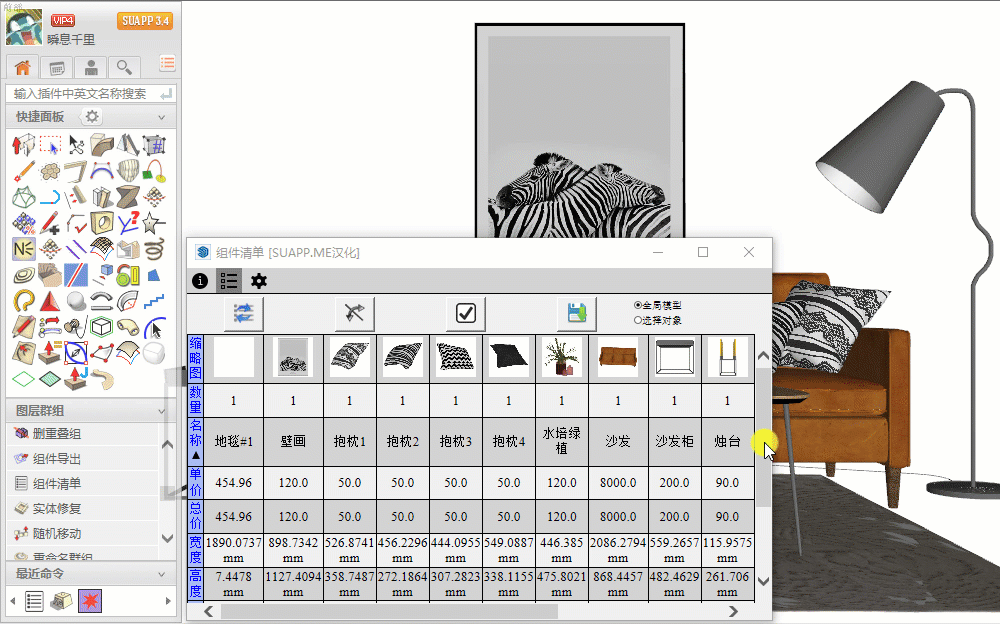Sort by the 名称 row header
Image resolution: width=1000 pixels, height=624 pixels.
195,442
